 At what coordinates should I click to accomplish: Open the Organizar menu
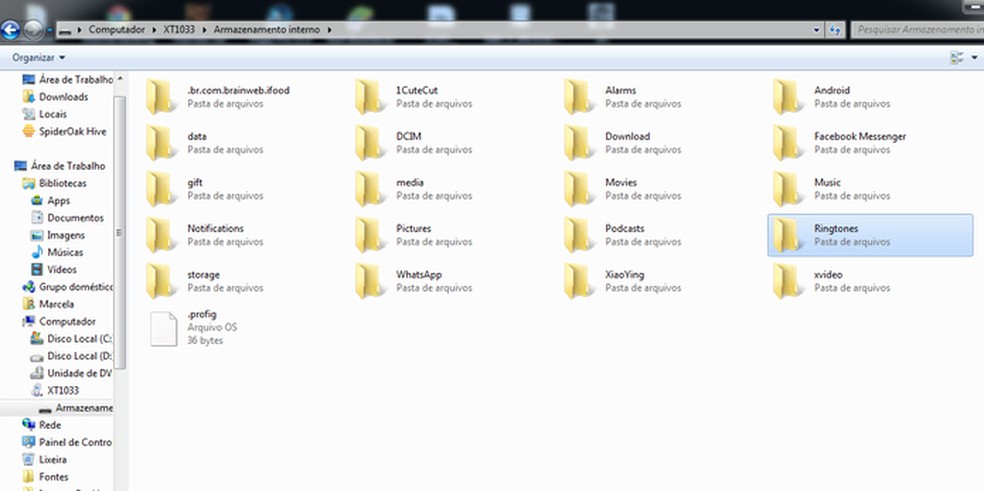pyautogui.click(x=38, y=58)
